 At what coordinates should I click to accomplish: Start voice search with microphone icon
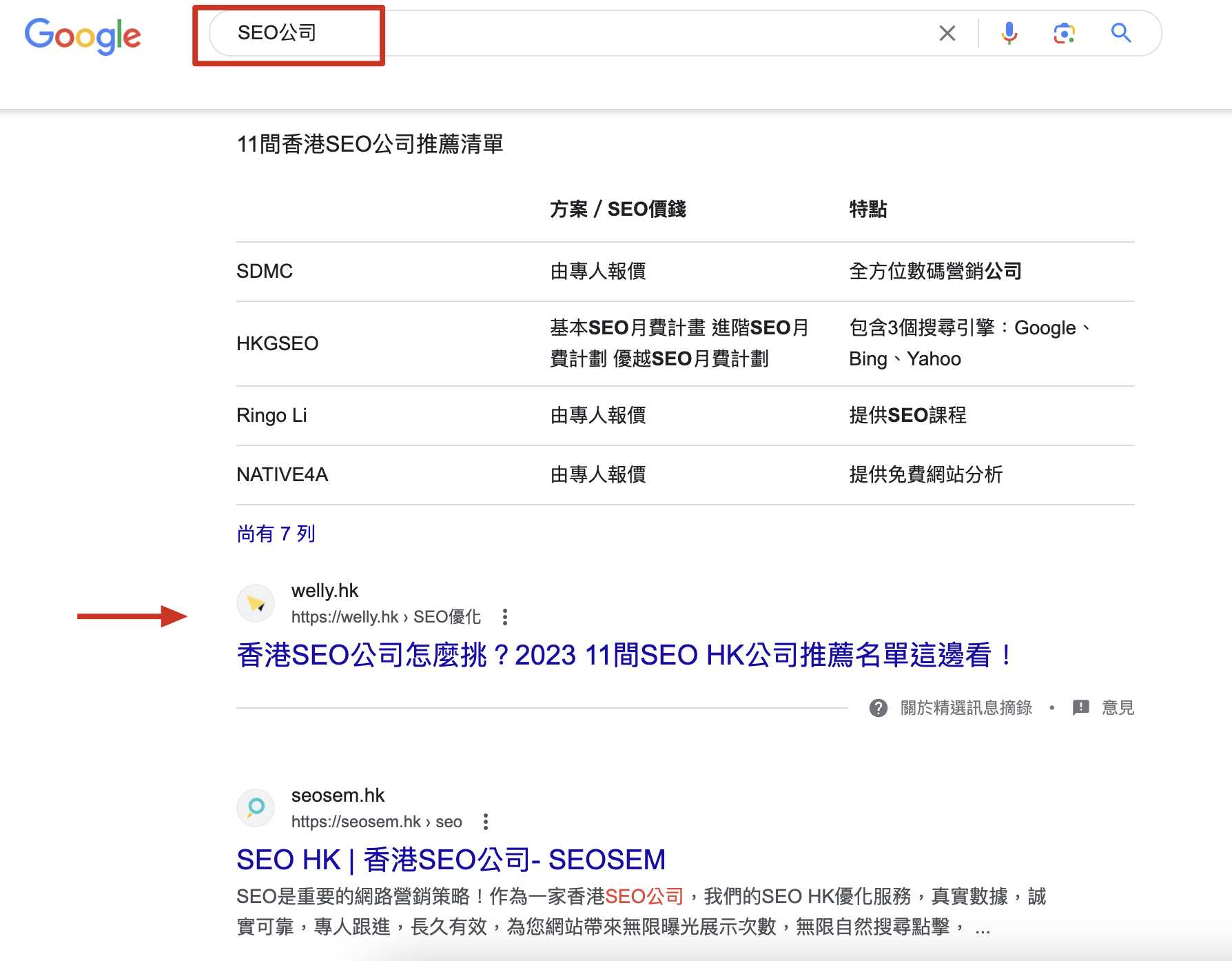(x=1009, y=33)
